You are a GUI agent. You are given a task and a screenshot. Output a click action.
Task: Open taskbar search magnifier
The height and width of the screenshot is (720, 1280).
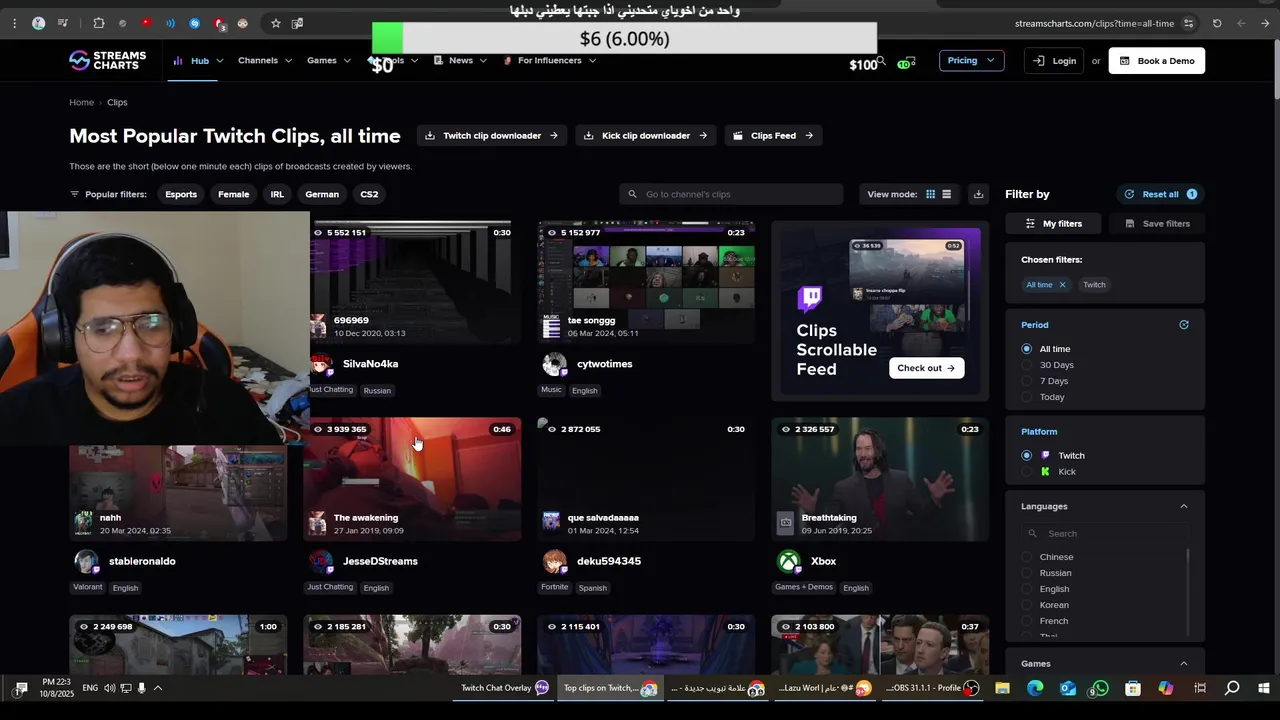1232,688
